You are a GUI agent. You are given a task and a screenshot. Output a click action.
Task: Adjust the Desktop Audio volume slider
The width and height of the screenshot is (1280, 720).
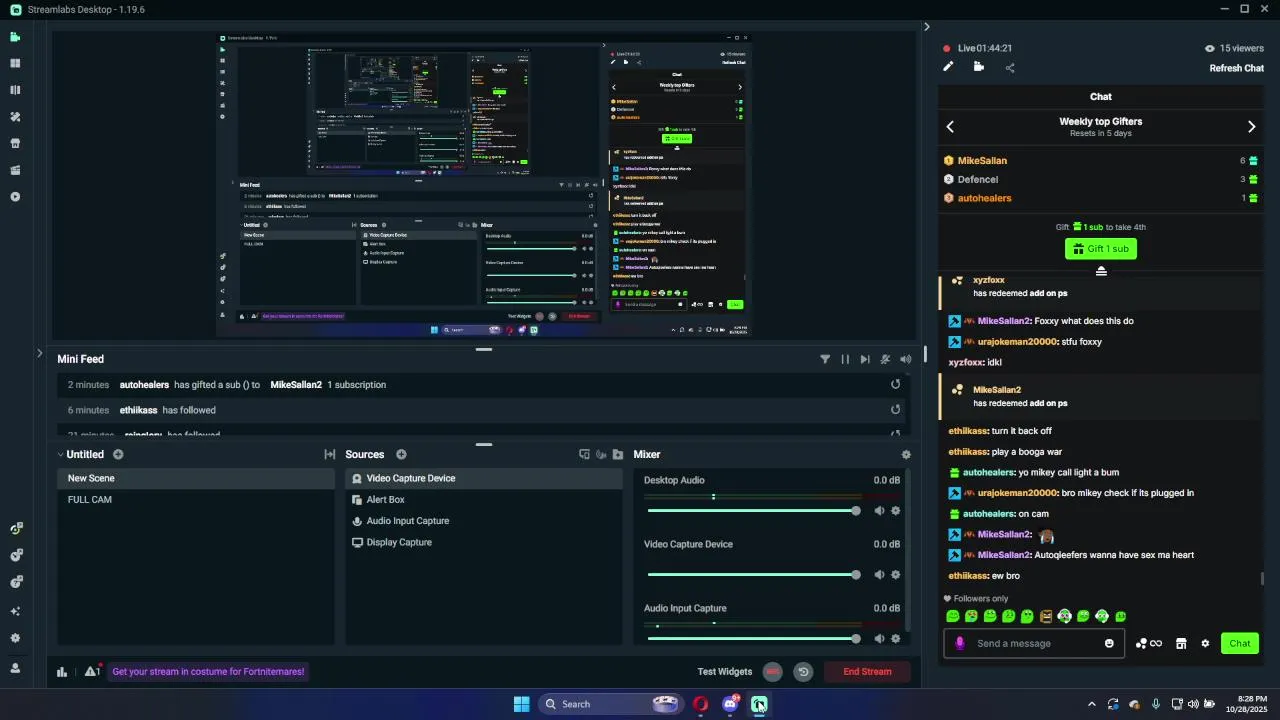pyautogui.click(x=754, y=510)
